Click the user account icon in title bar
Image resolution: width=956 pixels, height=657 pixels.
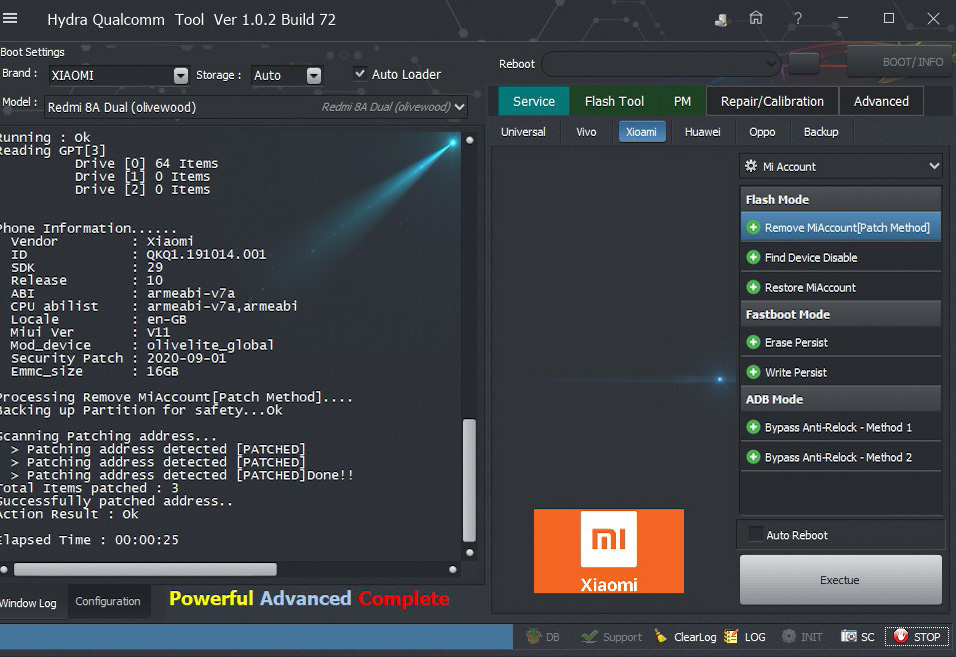pyautogui.click(x=721, y=19)
